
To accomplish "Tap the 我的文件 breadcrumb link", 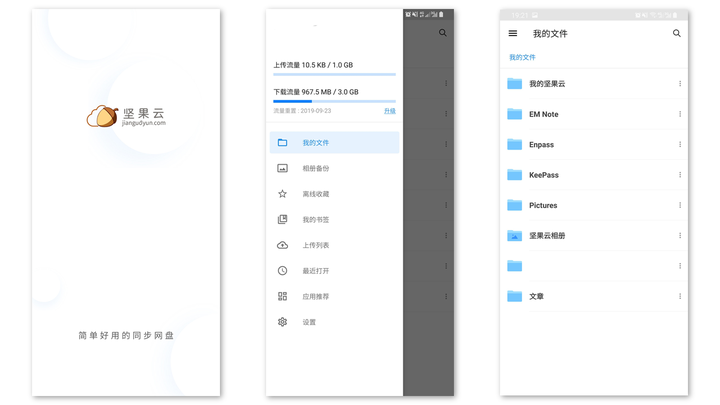I will click(522, 57).
